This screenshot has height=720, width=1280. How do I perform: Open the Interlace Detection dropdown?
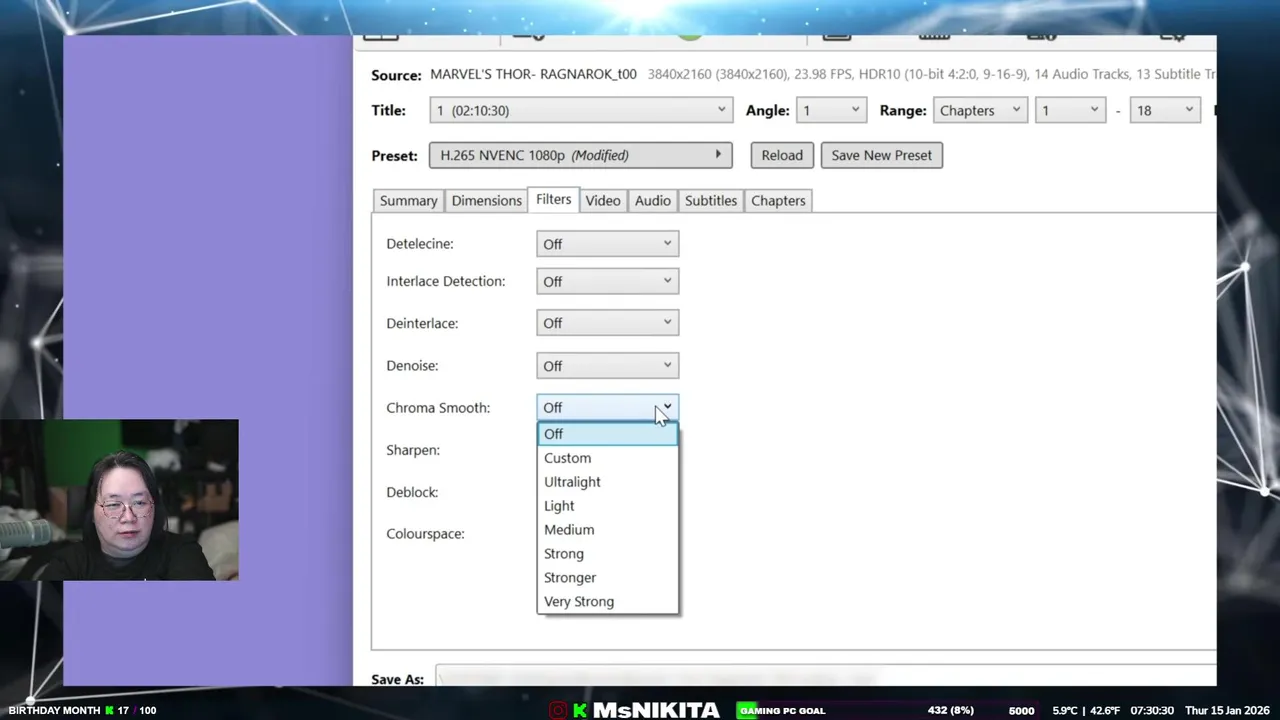(608, 281)
